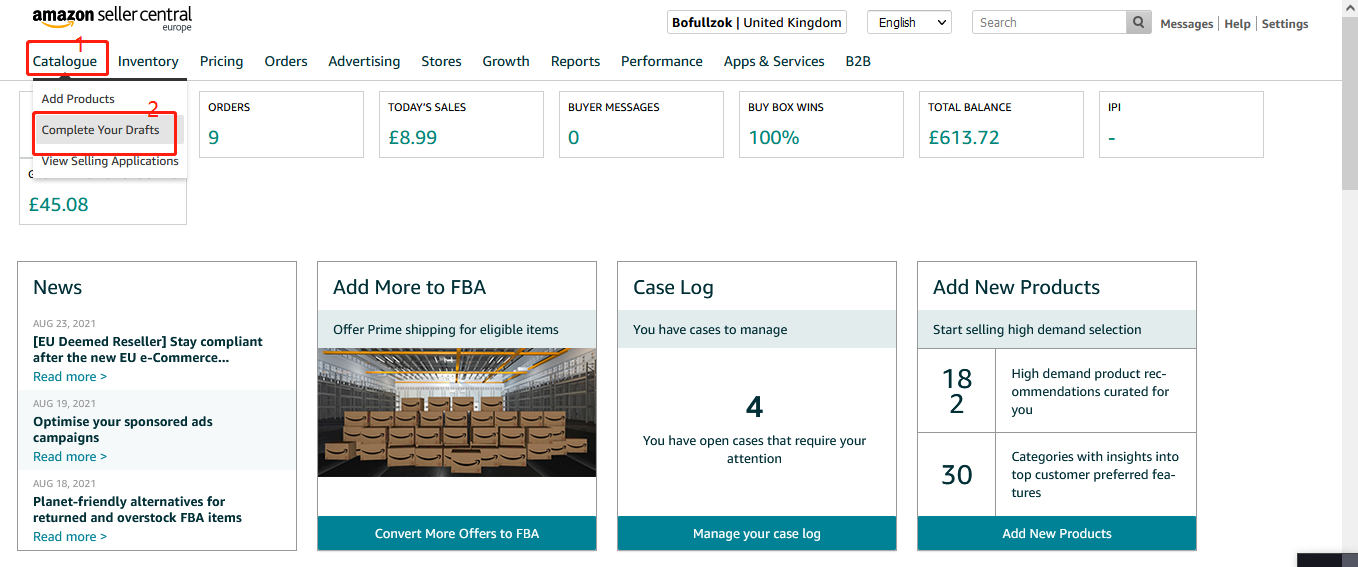1358x567 pixels.
Task: Click the 4 open cases count
Action: tap(755, 407)
